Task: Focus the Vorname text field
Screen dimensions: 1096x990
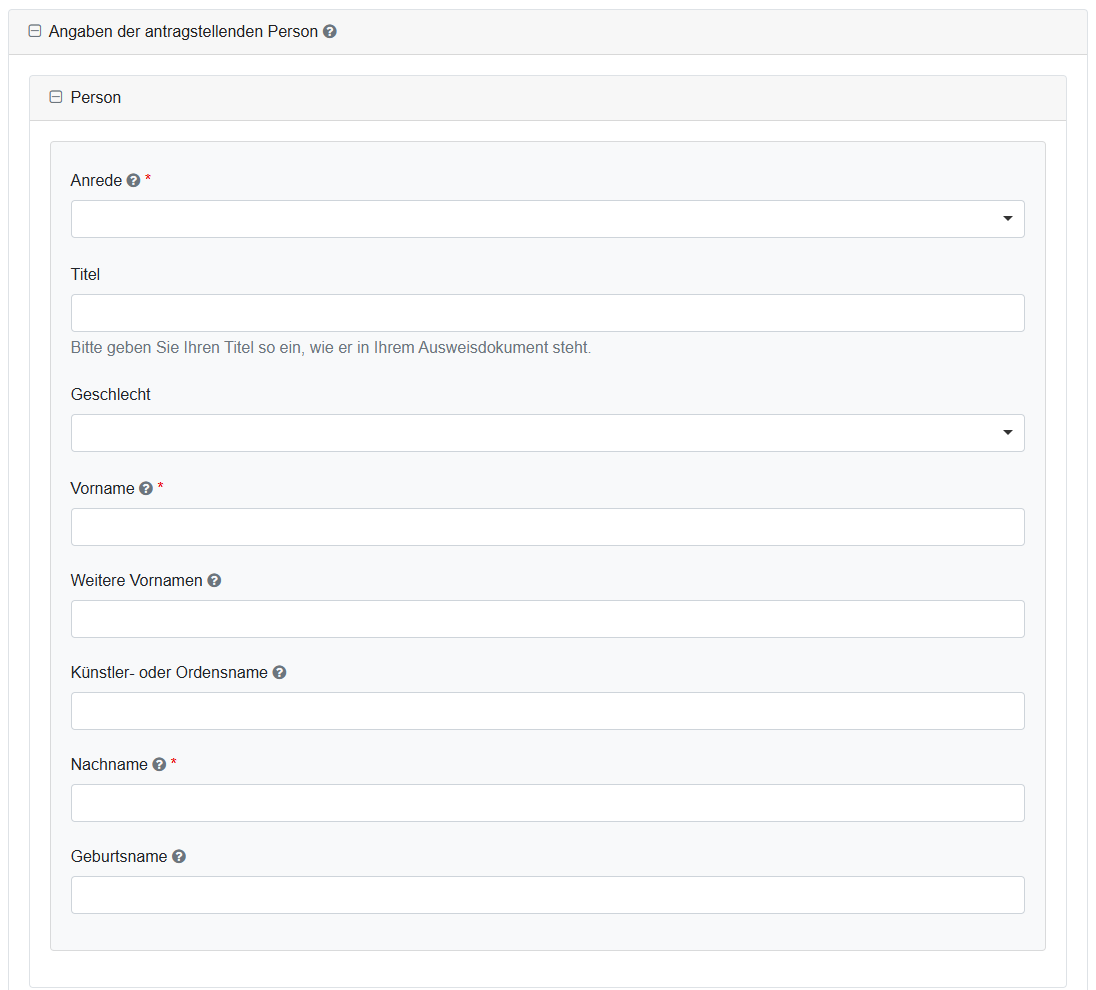Action: 547,527
